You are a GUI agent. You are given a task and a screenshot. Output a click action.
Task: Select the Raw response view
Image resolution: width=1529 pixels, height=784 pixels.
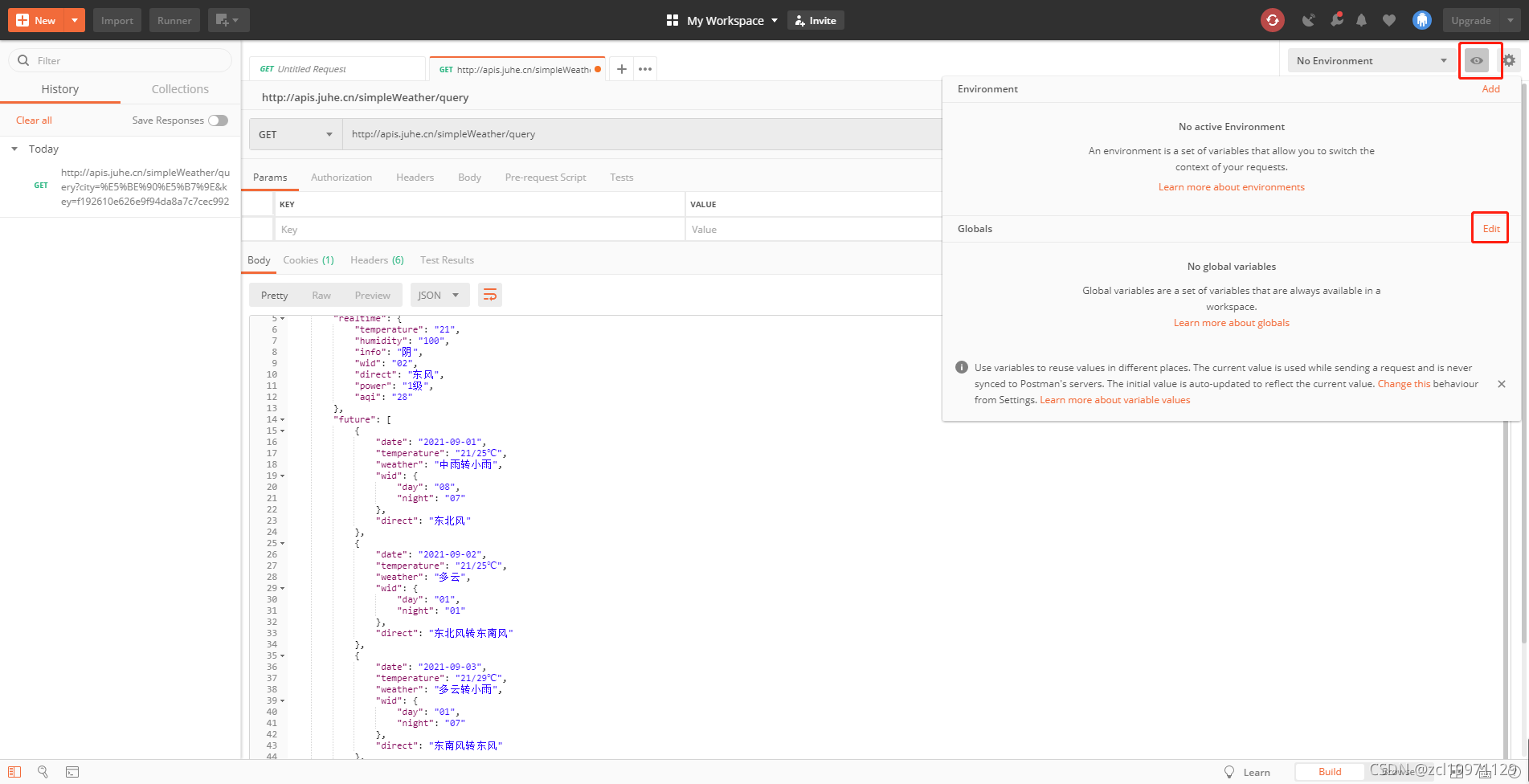(321, 295)
